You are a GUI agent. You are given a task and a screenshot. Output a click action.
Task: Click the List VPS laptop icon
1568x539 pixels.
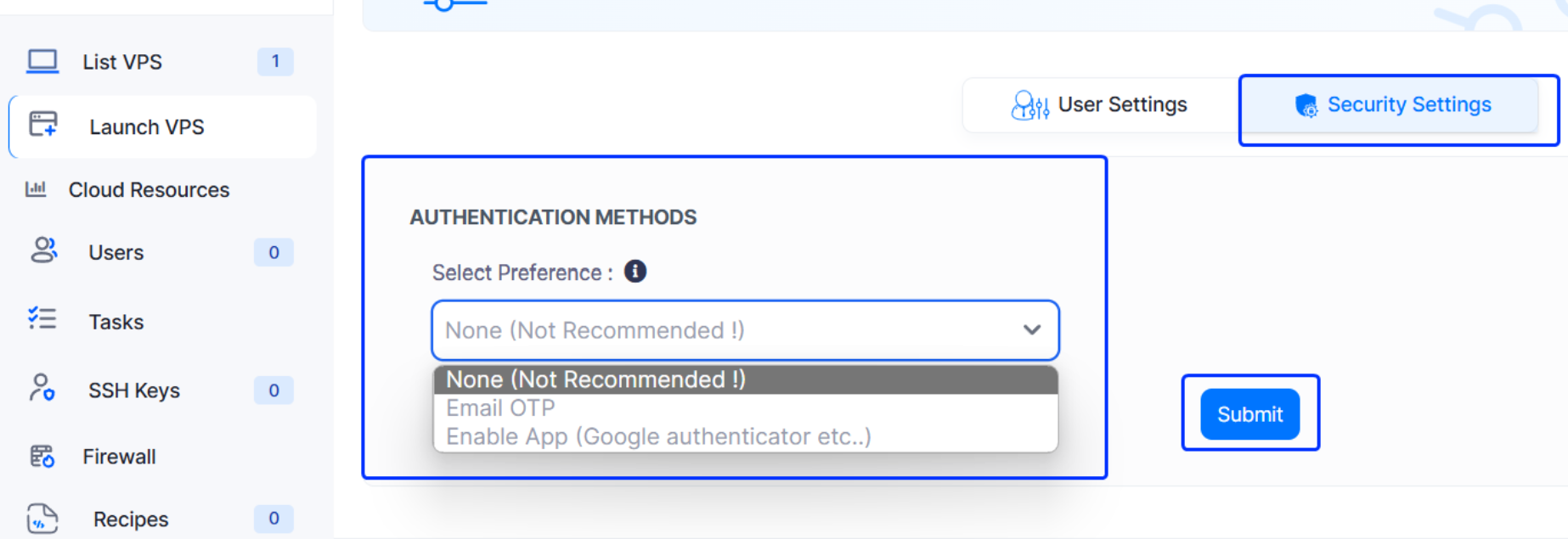coord(42,61)
